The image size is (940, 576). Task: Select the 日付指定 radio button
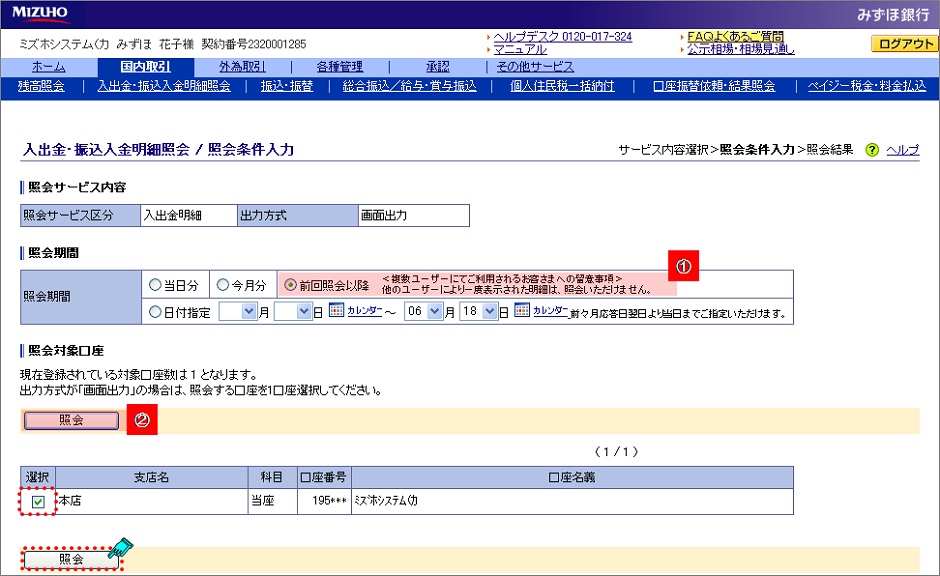[x=155, y=312]
